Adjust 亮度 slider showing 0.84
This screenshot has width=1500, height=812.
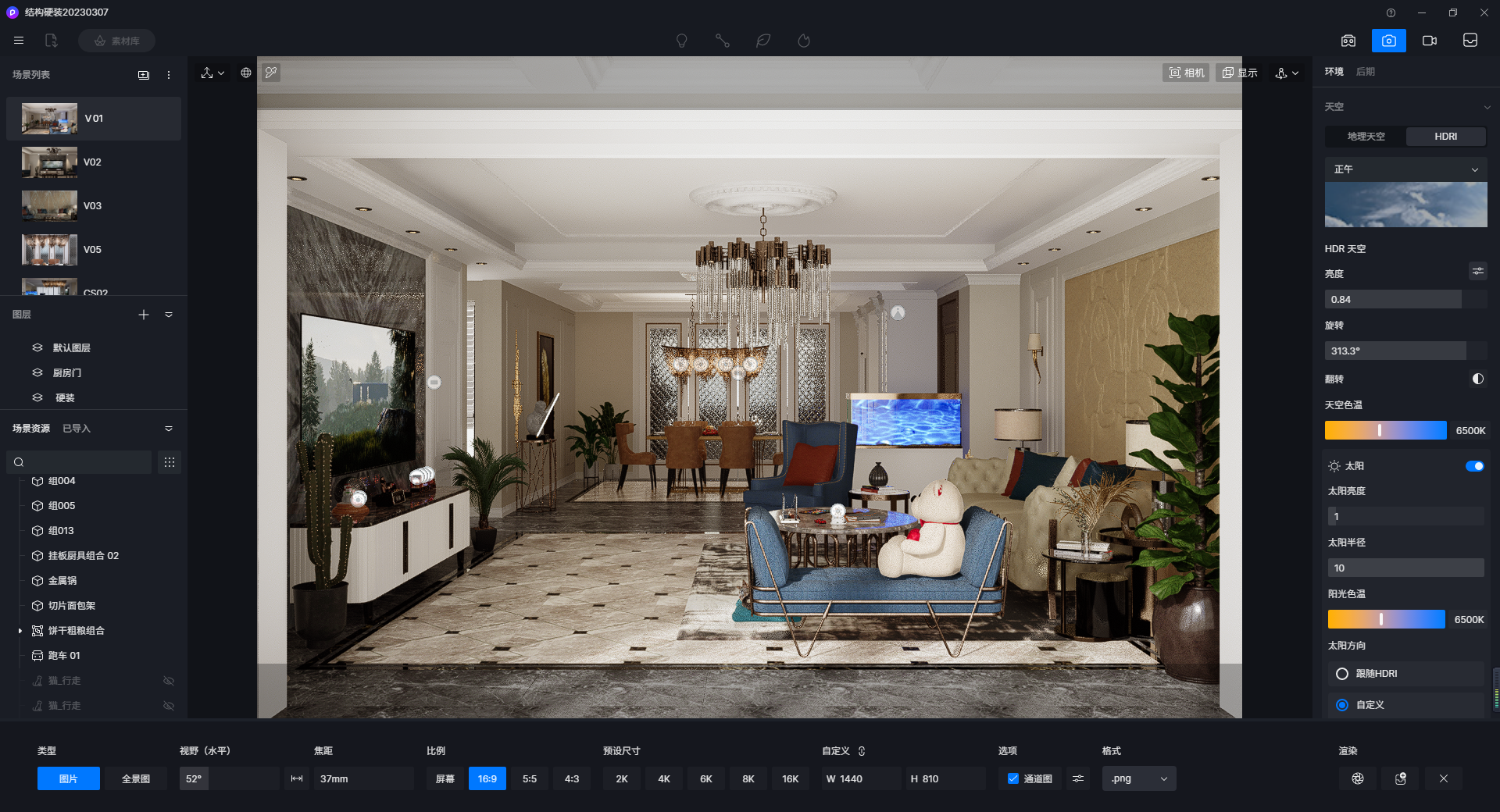1405,300
